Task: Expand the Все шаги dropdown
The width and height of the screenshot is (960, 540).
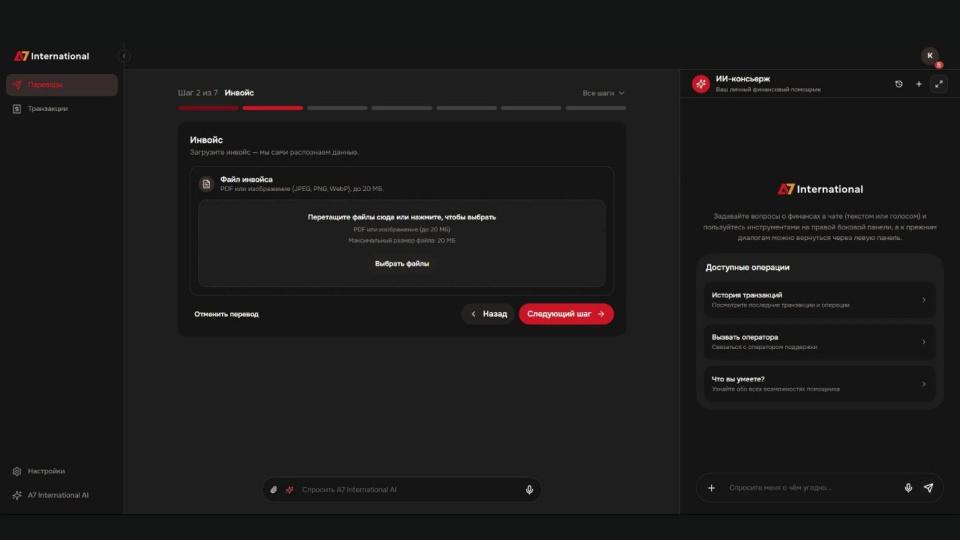Action: tap(603, 93)
